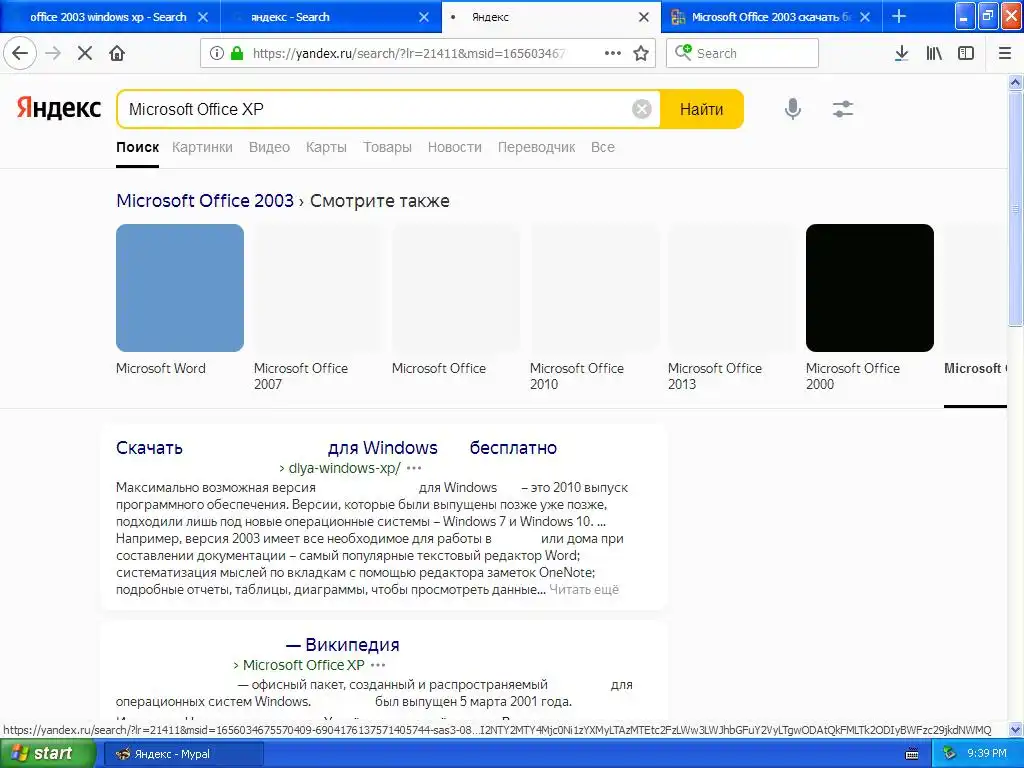Click the green padlock security icon
Viewport: 1024px width, 768px height.
coord(237,53)
